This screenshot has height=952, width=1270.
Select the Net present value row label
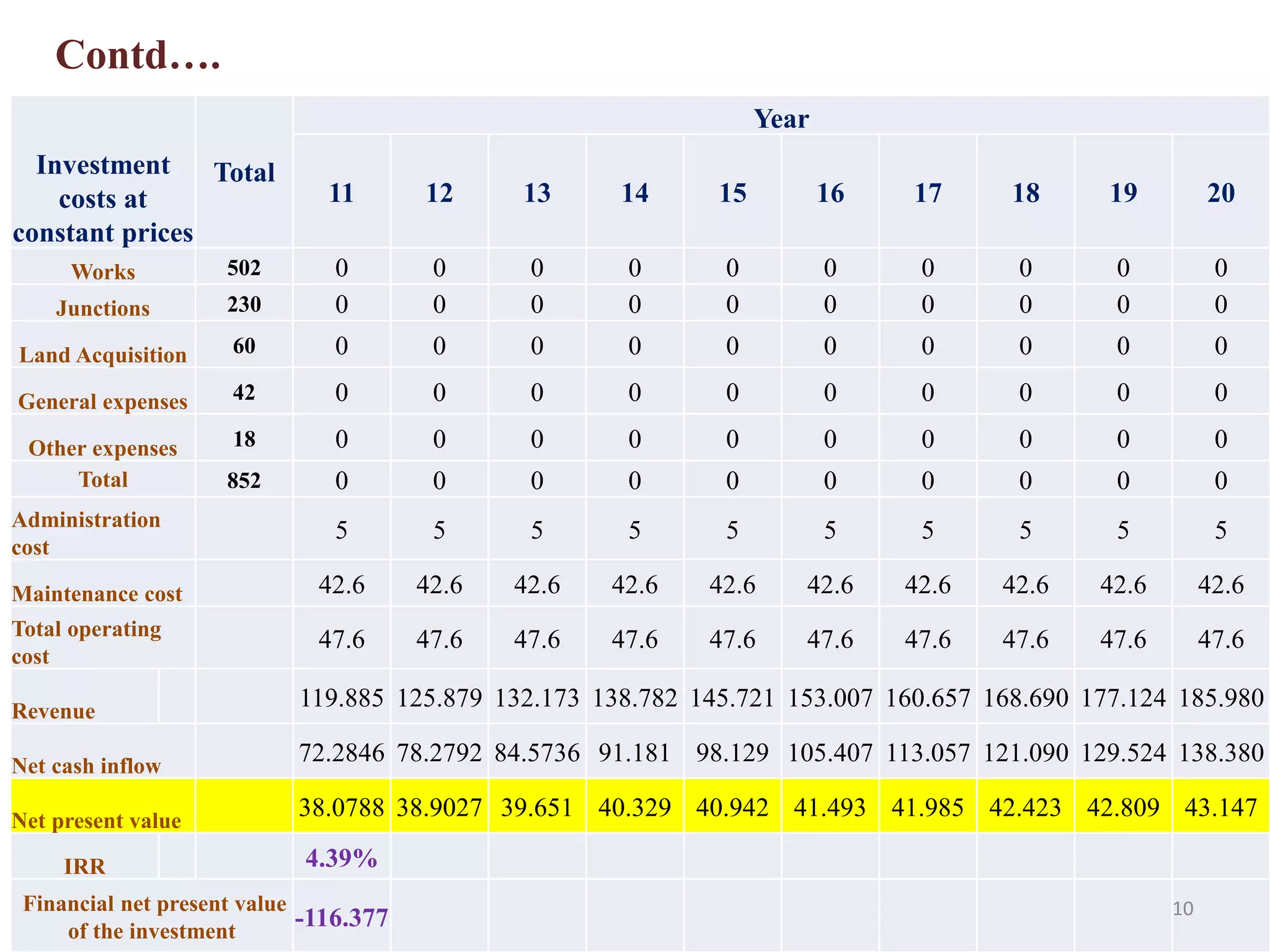[97, 821]
